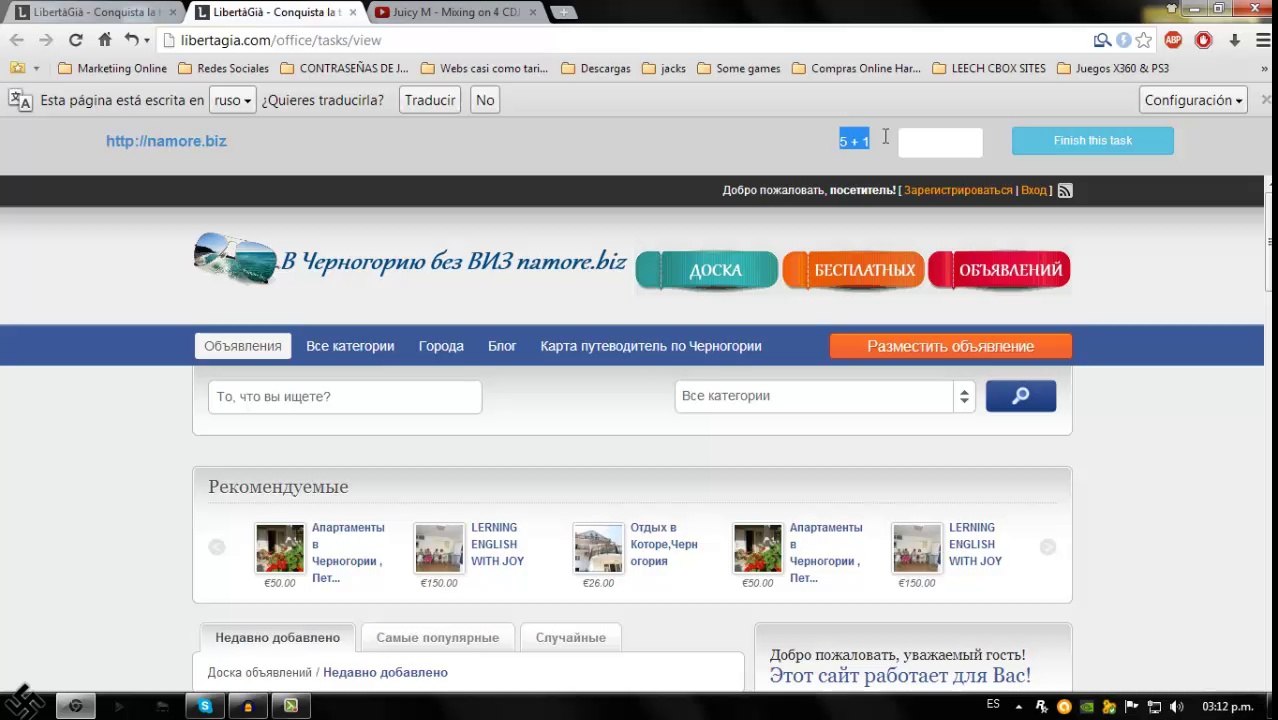Viewport: 1278px width, 720px height.
Task: Open the language dropdown showing ruso
Action: point(233,100)
